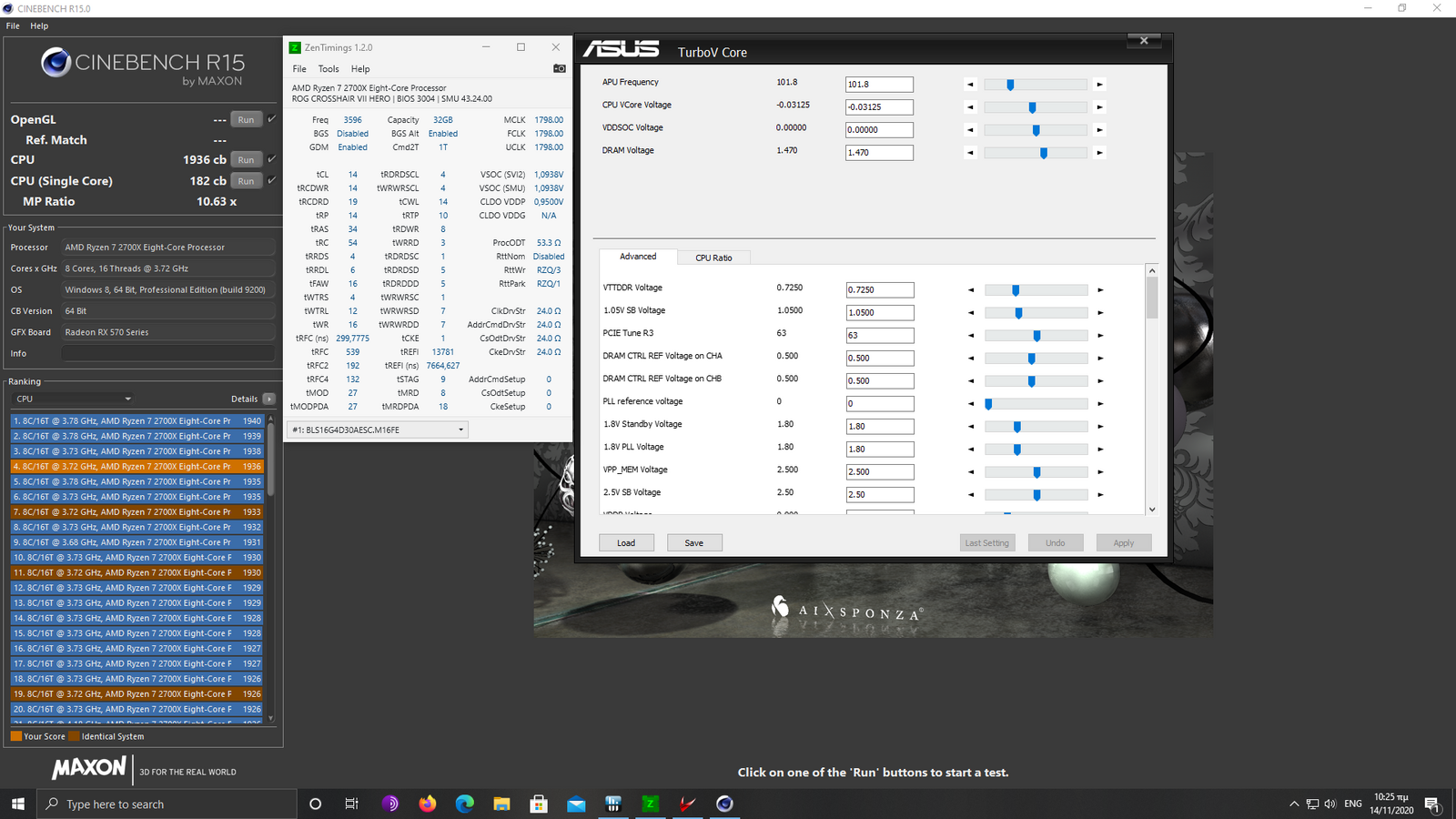Open ZenTimings Tools menu
This screenshot has width=1456, height=819.
329,69
